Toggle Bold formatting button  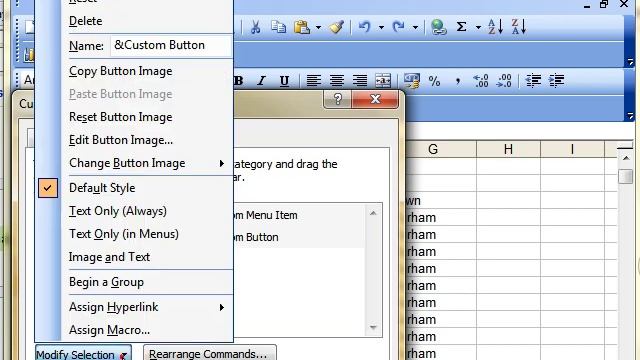[x=239, y=81]
